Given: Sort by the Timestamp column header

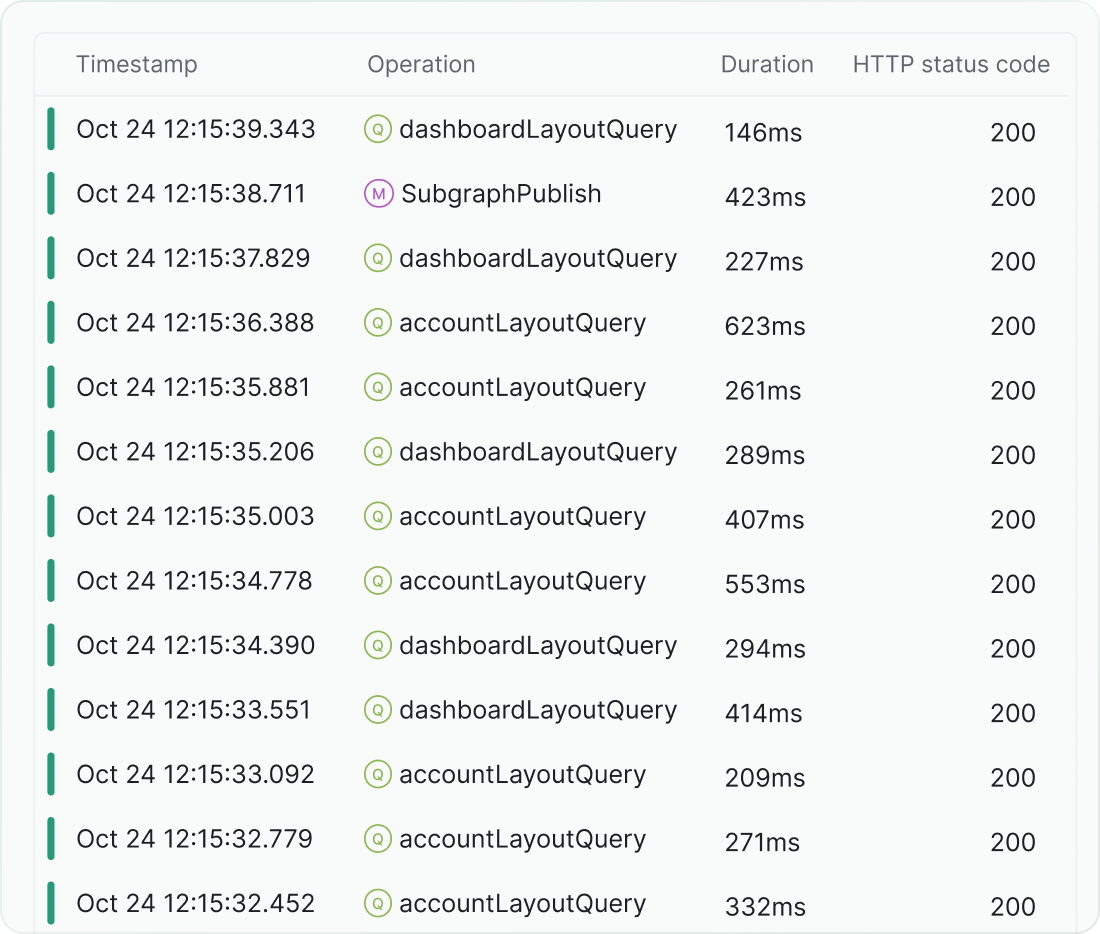Looking at the screenshot, I should (136, 64).
